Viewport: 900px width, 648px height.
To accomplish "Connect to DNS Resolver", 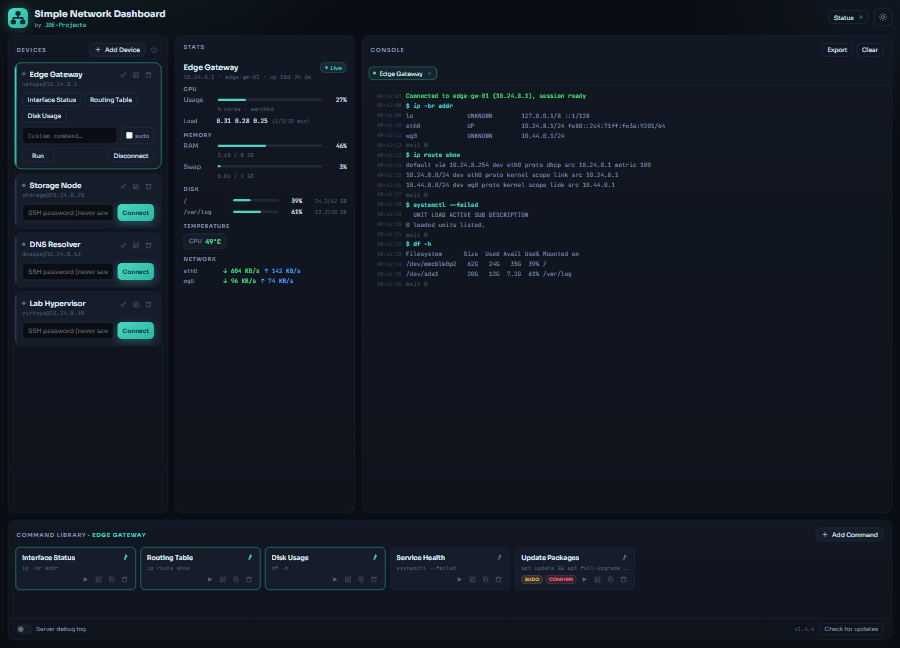I will click(x=135, y=272).
